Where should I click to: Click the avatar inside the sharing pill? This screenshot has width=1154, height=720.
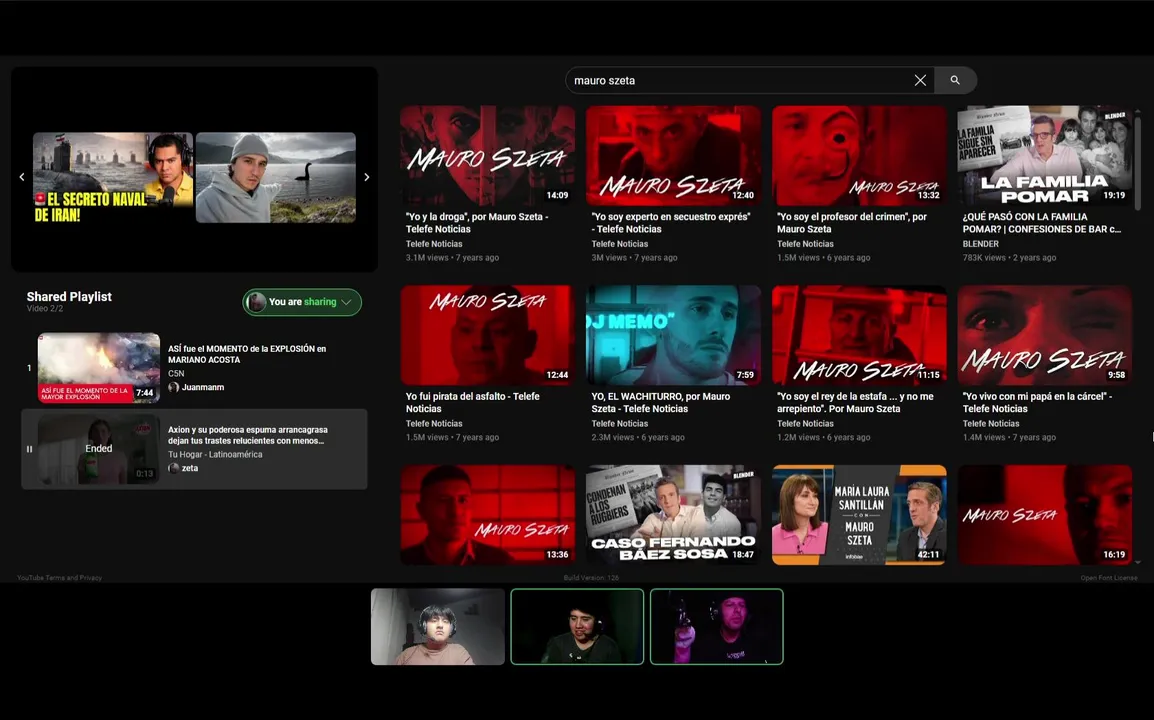tap(256, 302)
